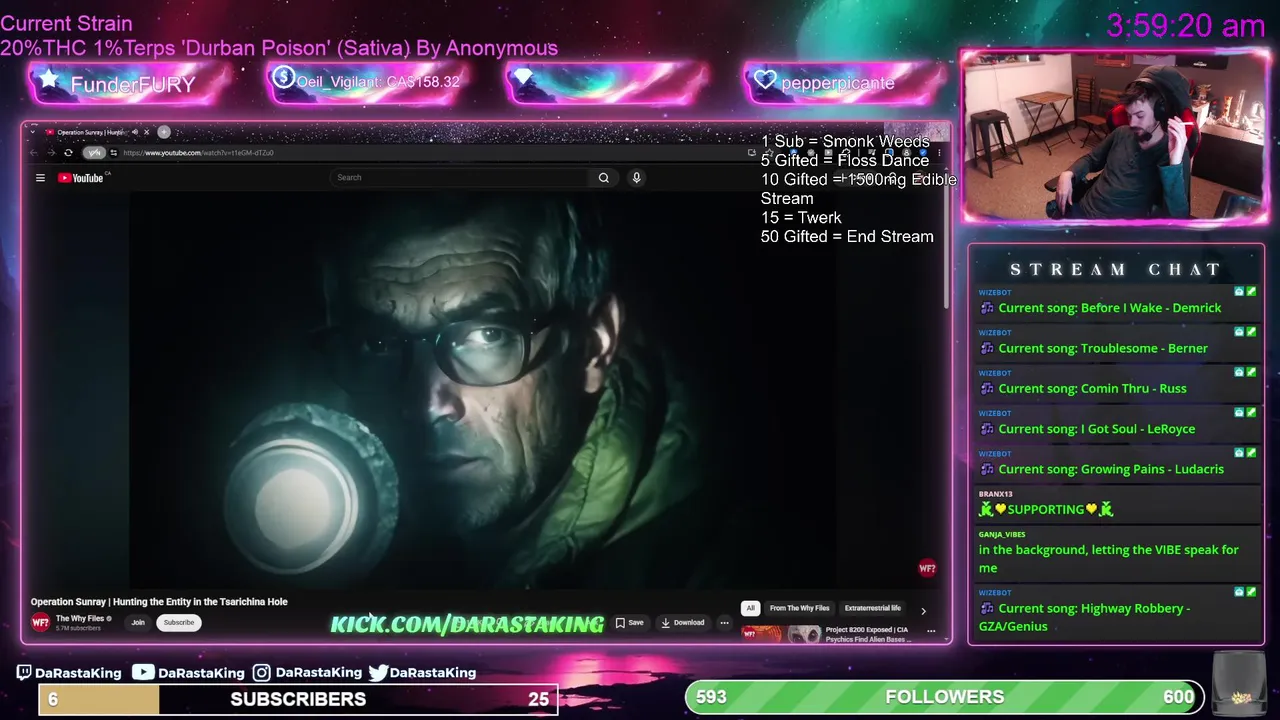This screenshot has height=720, width=1280.
Task: Open options for Project 8200 suggested video
Action: coord(931,631)
